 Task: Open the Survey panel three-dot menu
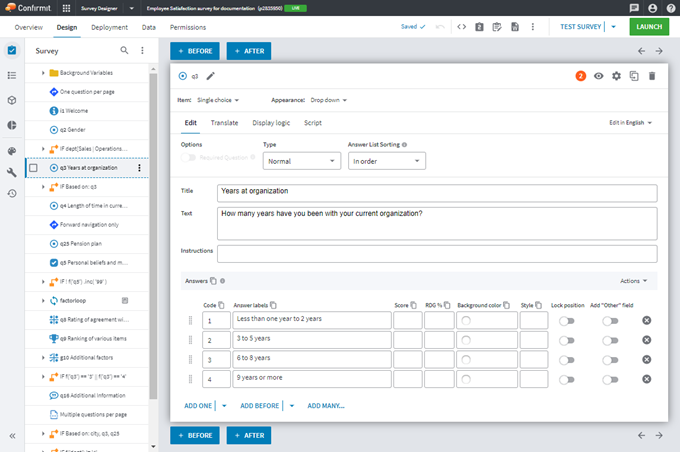pos(142,50)
